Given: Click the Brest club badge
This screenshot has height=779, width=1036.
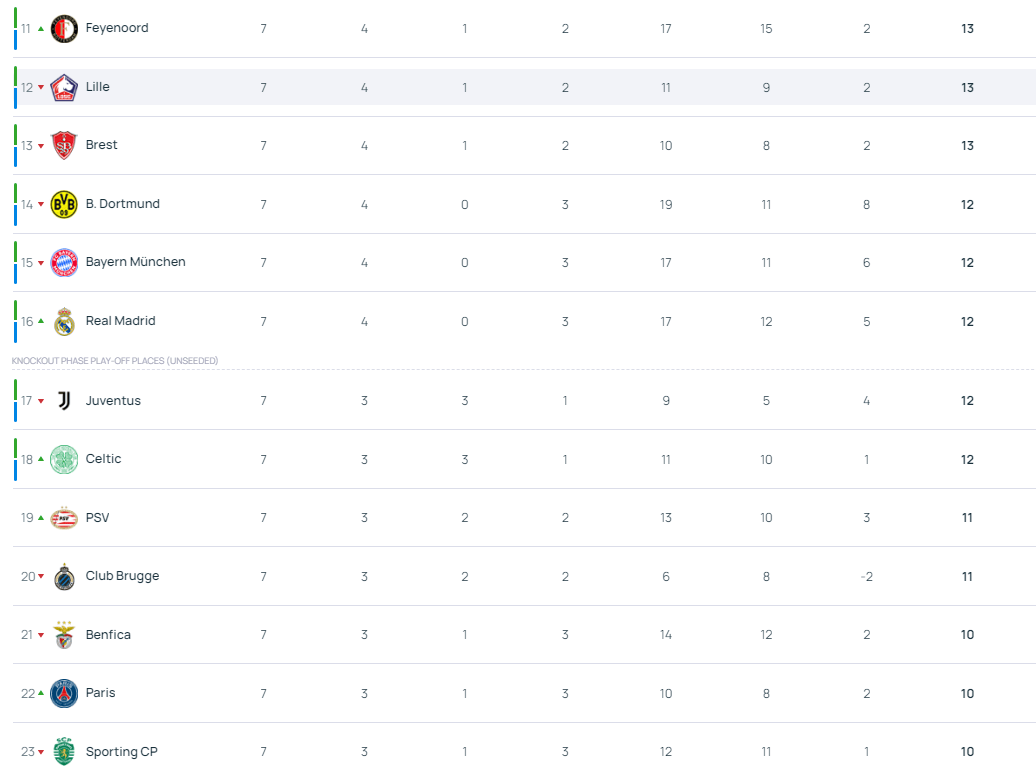Looking at the screenshot, I should coord(64,145).
